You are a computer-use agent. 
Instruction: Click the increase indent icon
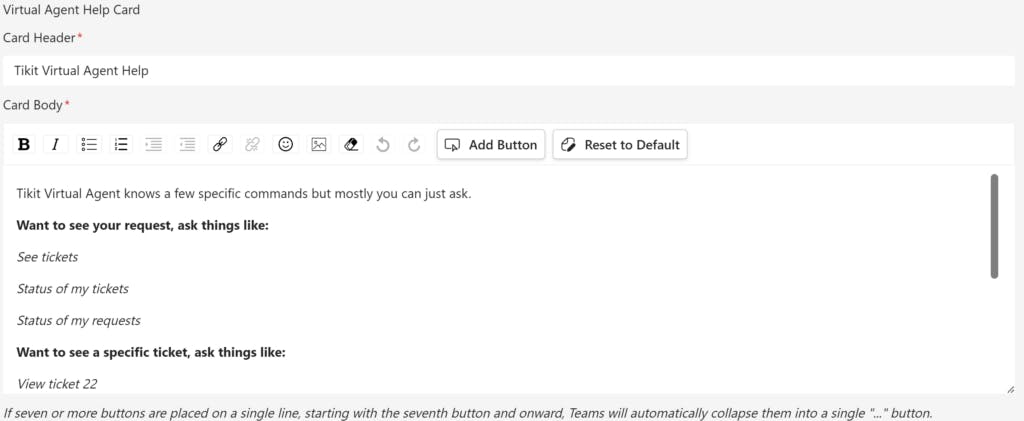[x=187, y=145]
